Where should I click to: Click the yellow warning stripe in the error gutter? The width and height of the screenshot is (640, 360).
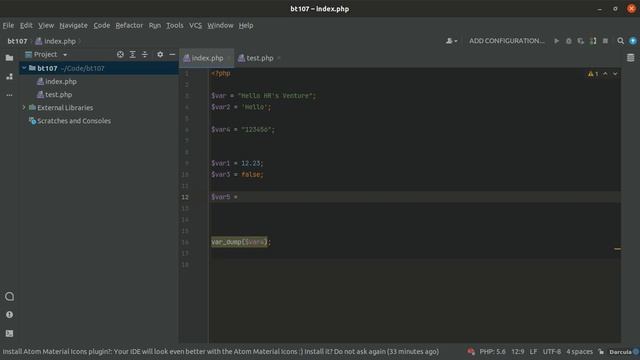tap(617, 248)
